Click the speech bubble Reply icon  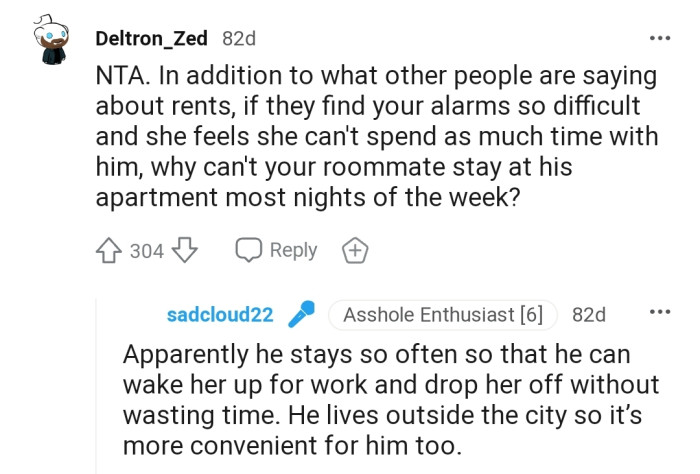tap(247, 250)
